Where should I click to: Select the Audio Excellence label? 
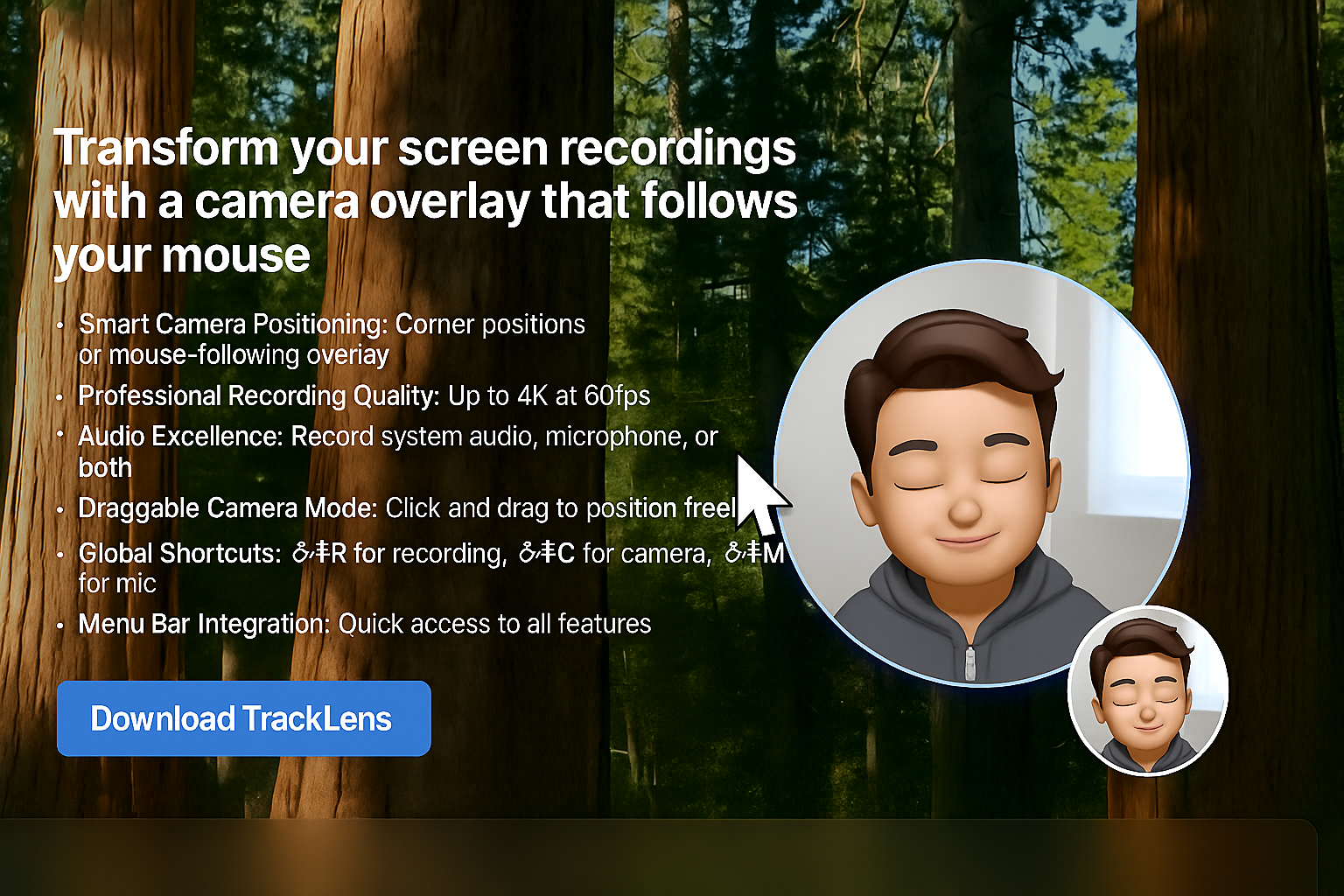click(x=180, y=436)
